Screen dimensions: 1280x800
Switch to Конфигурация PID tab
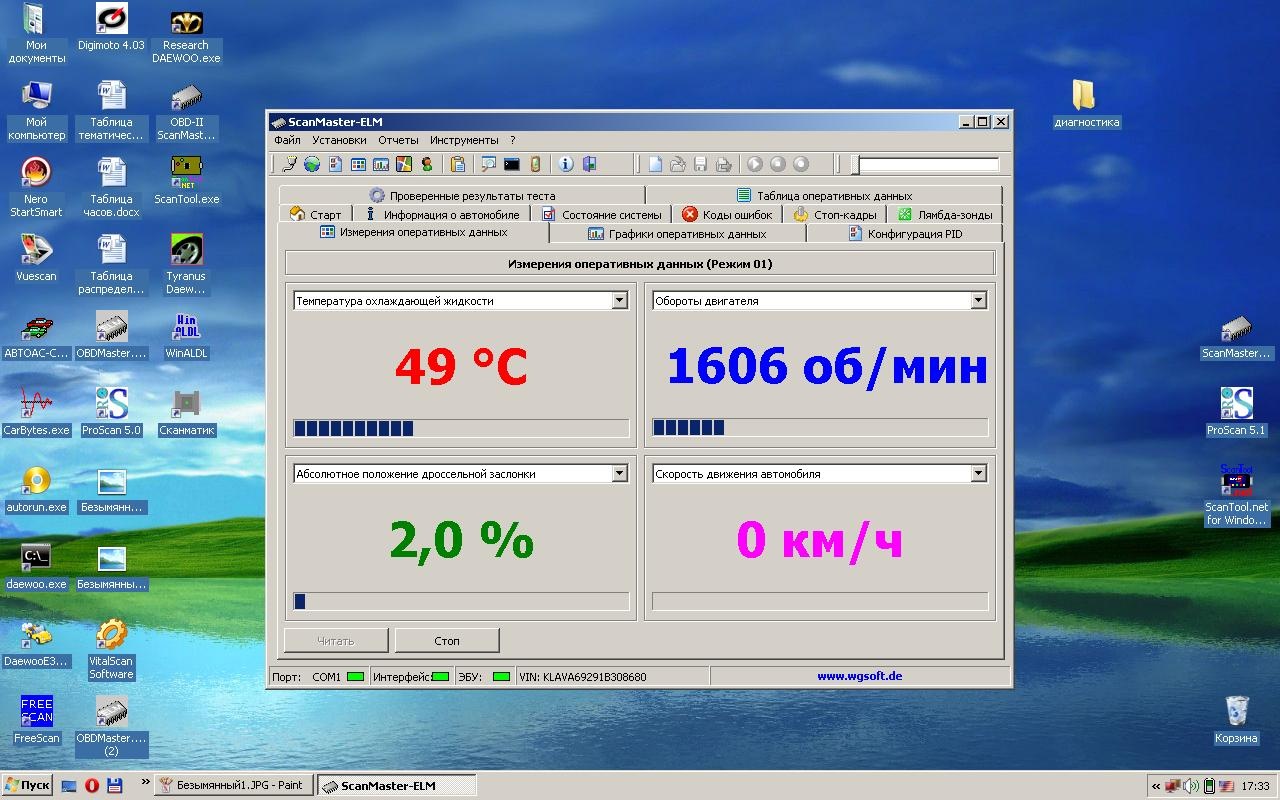904,234
